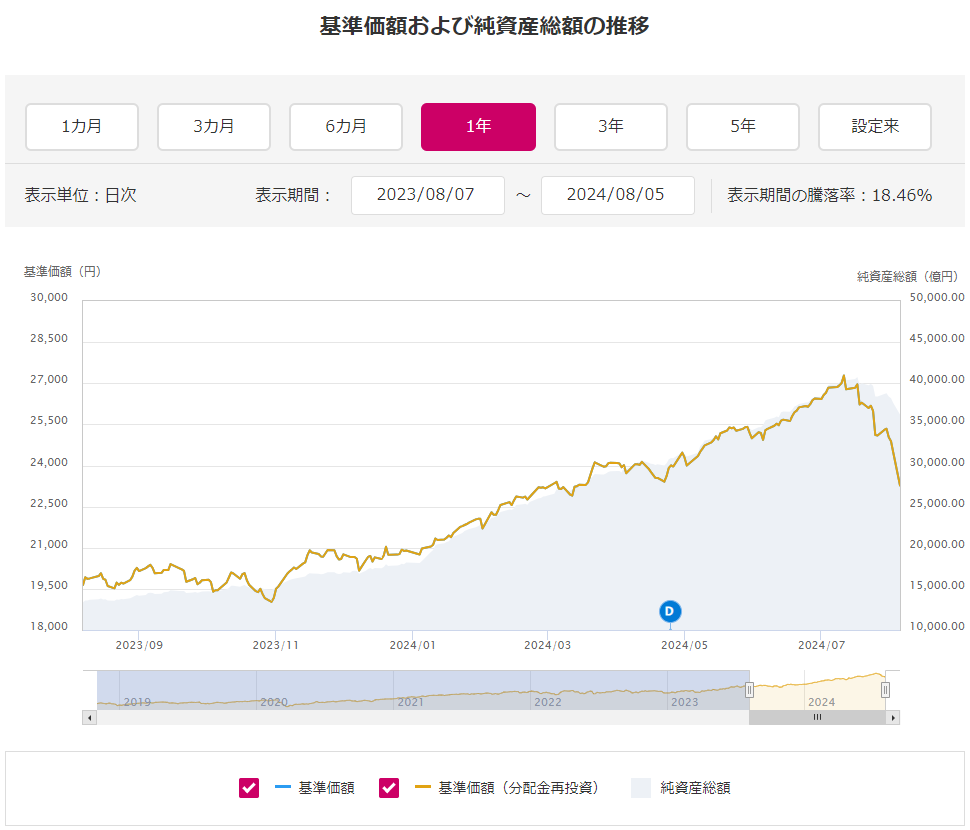This screenshot has height=830, width=970.
Task: Click the blue 基準価額 legend line
Action: tap(282, 788)
